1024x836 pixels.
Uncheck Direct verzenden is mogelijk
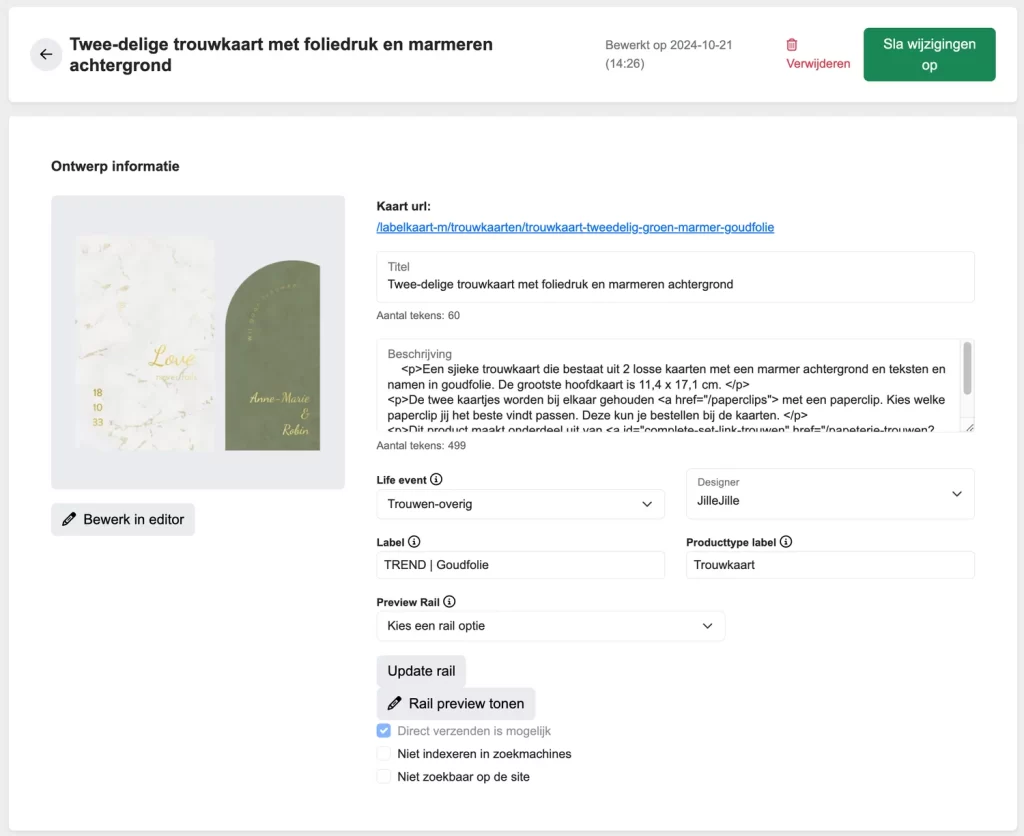pos(384,731)
